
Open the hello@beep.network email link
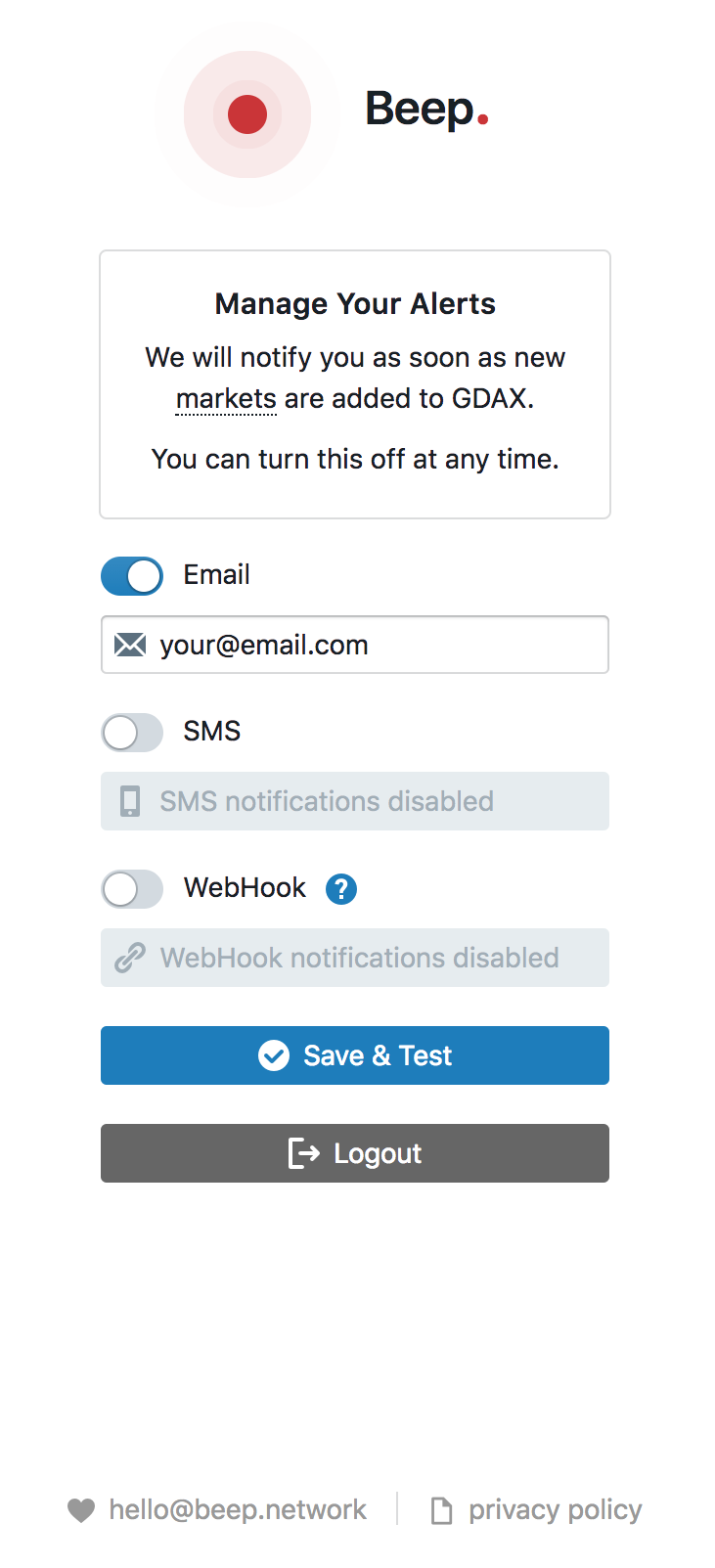click(x=238, y=1510)
